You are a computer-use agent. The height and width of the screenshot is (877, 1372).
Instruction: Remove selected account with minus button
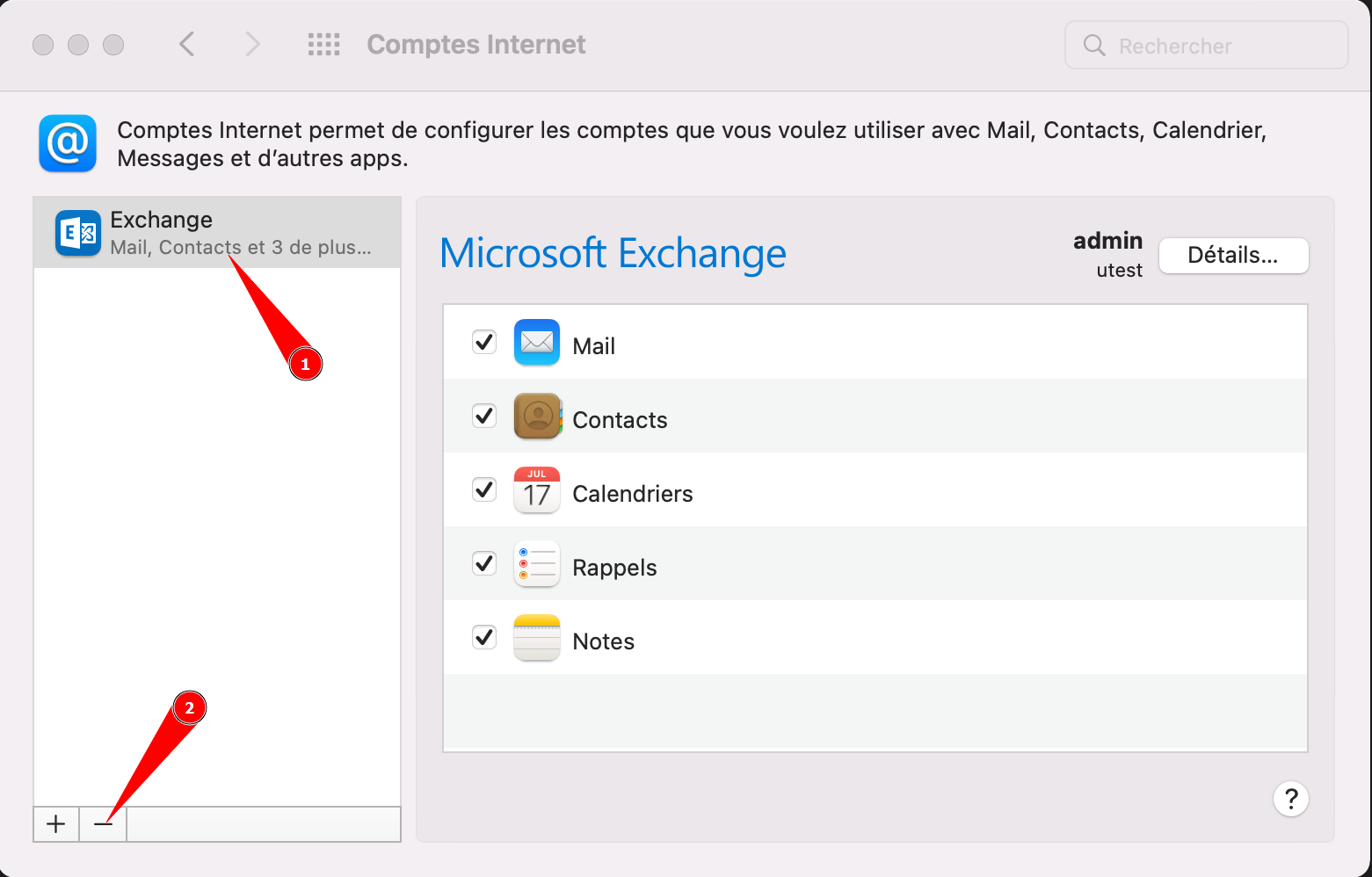coord(103,824)
